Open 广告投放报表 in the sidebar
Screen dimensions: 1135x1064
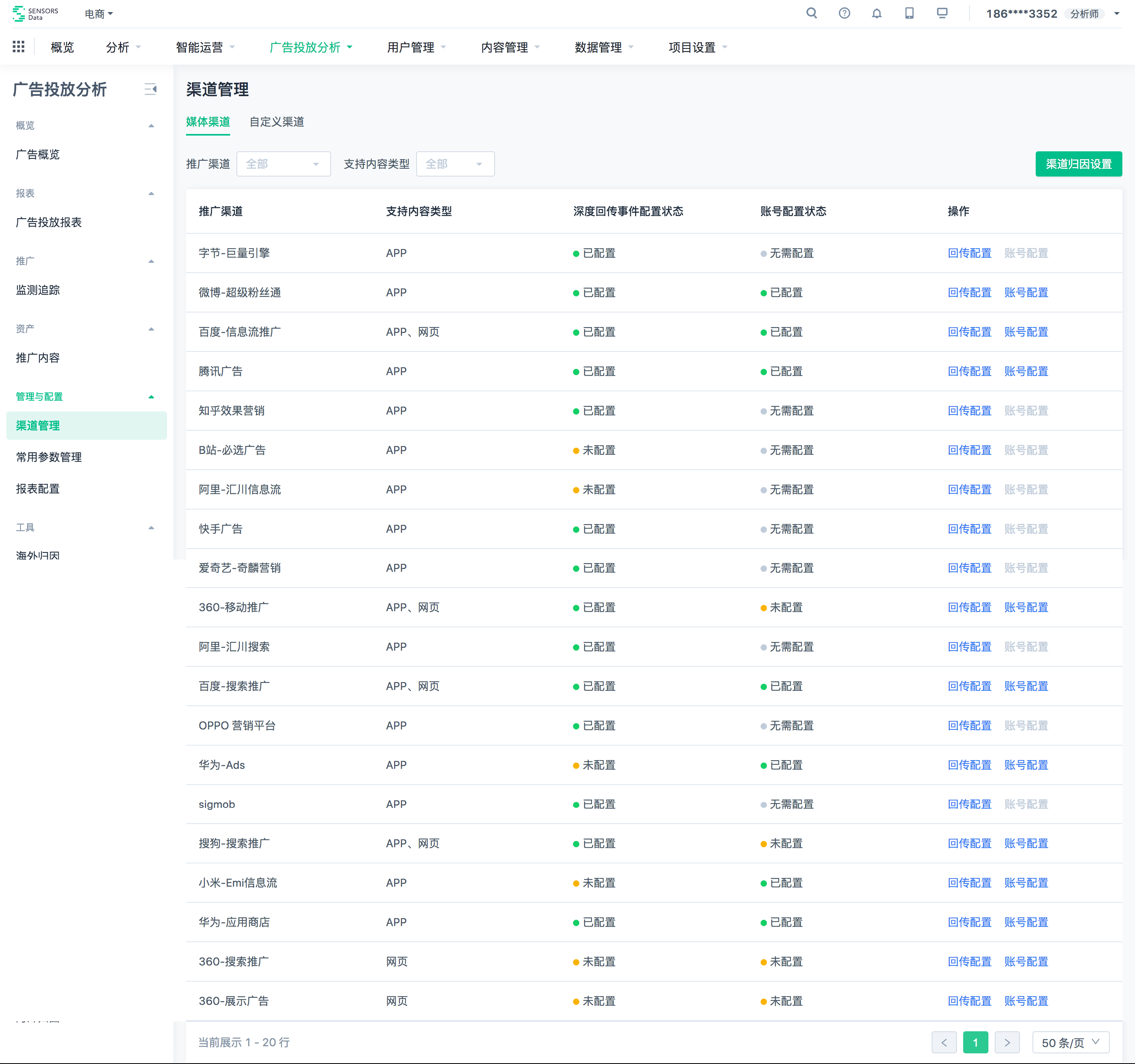point(48,223)
